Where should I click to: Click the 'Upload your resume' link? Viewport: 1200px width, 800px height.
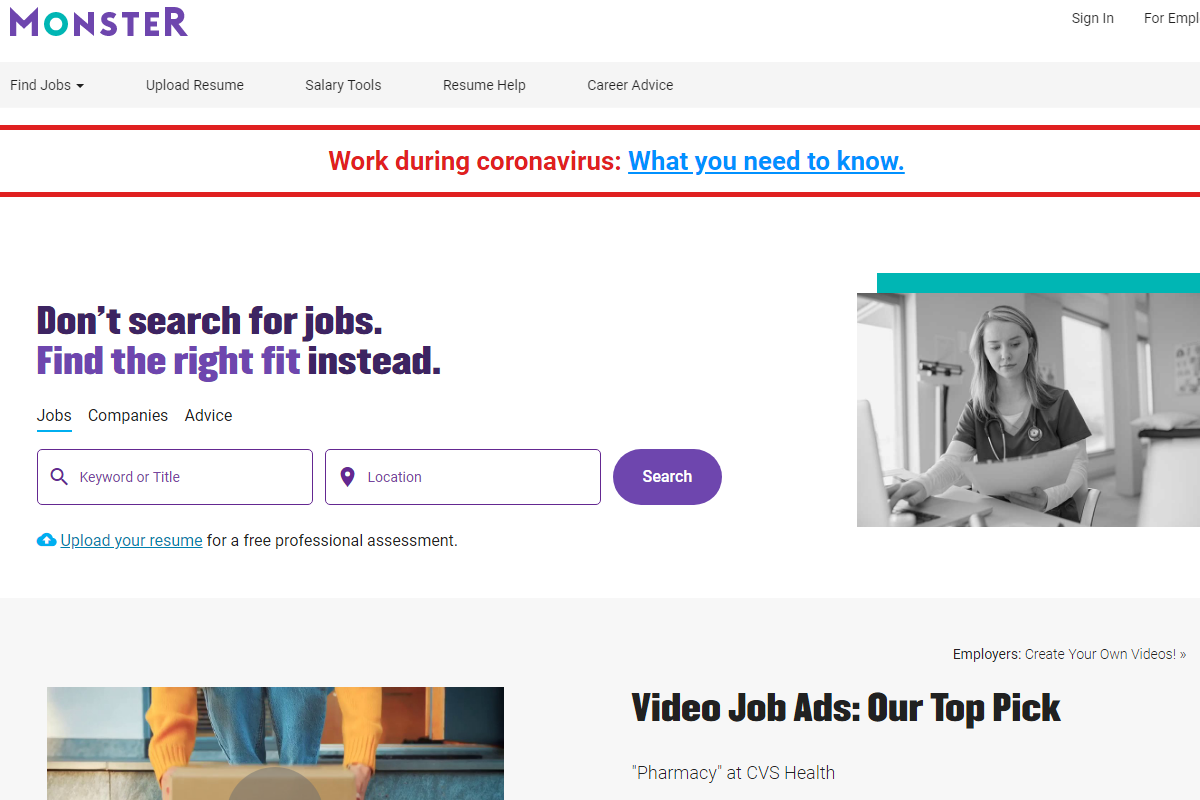(131, 540)
